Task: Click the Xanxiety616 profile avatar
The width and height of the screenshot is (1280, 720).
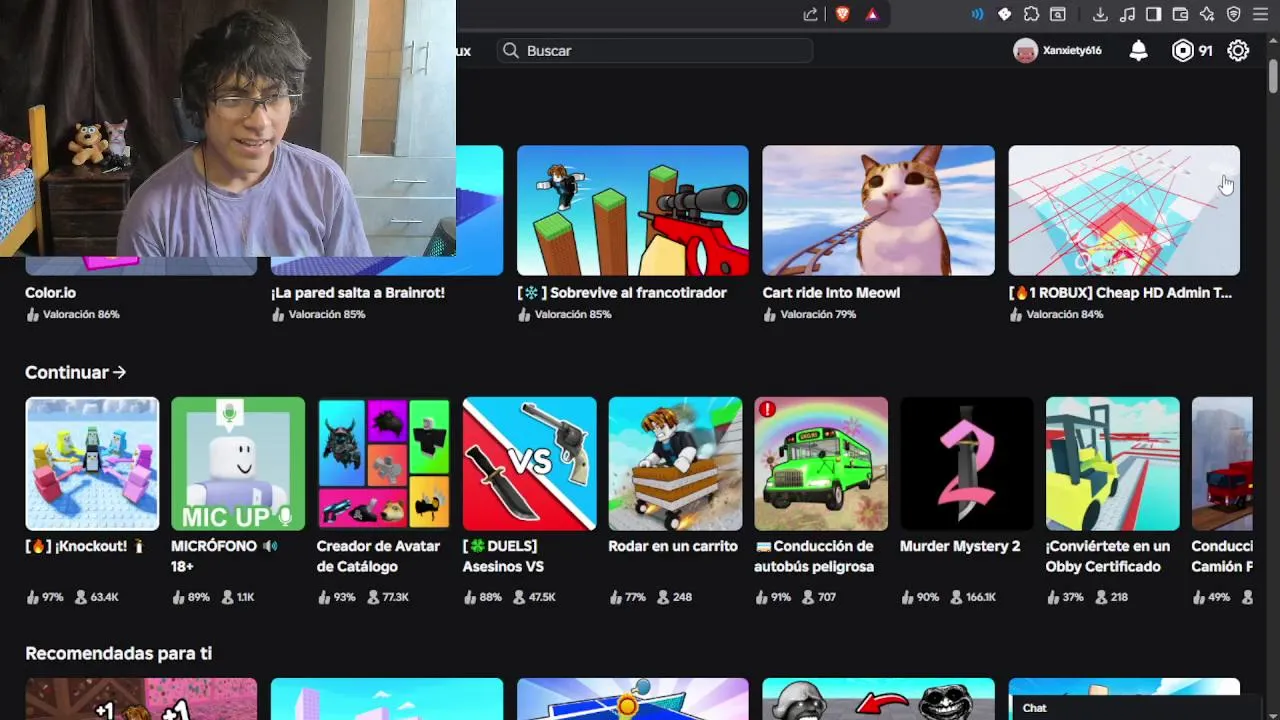Action: pyautogui.click(x=1025, y=51)
